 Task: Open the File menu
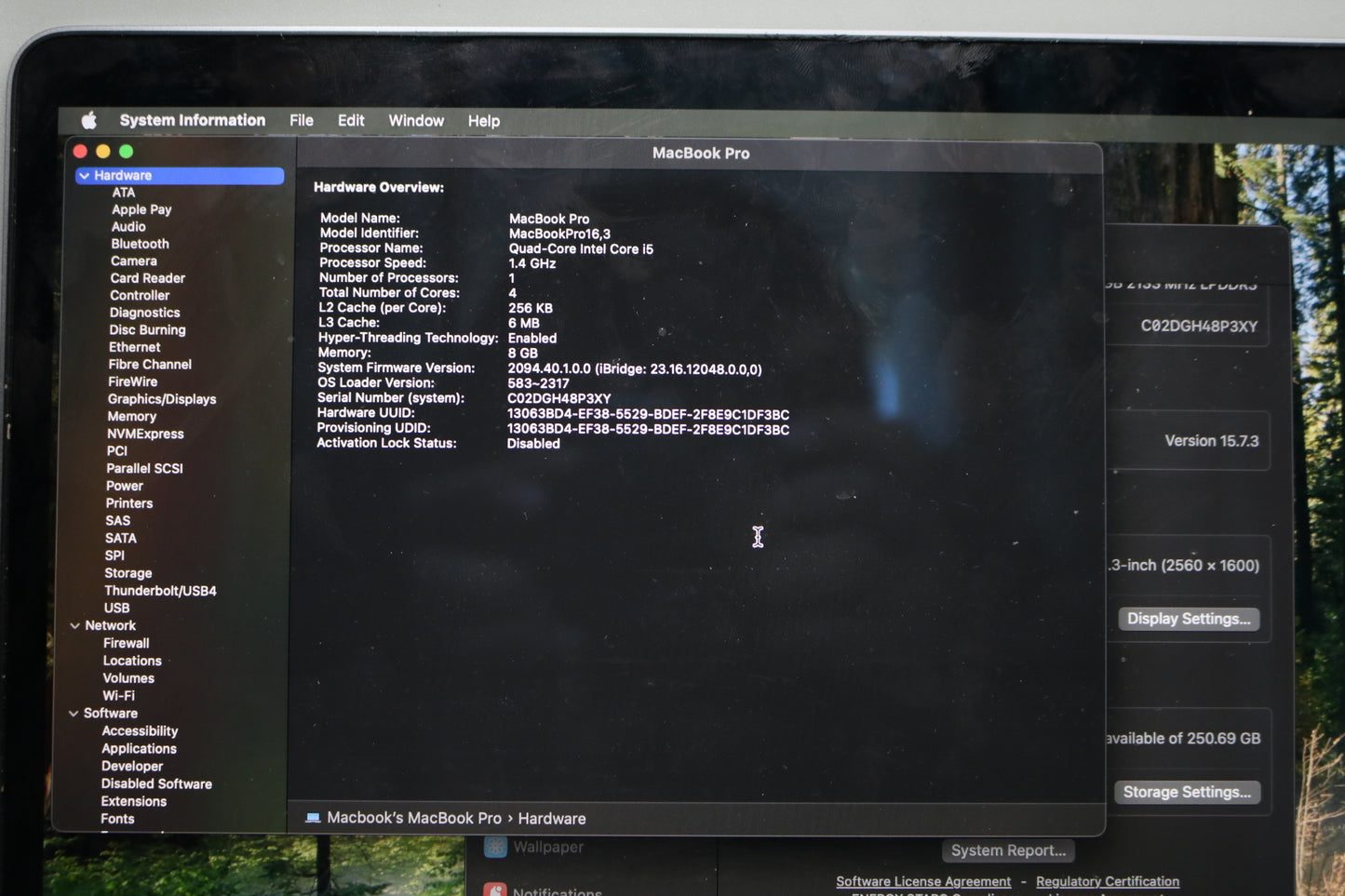(x=302, y=120)
